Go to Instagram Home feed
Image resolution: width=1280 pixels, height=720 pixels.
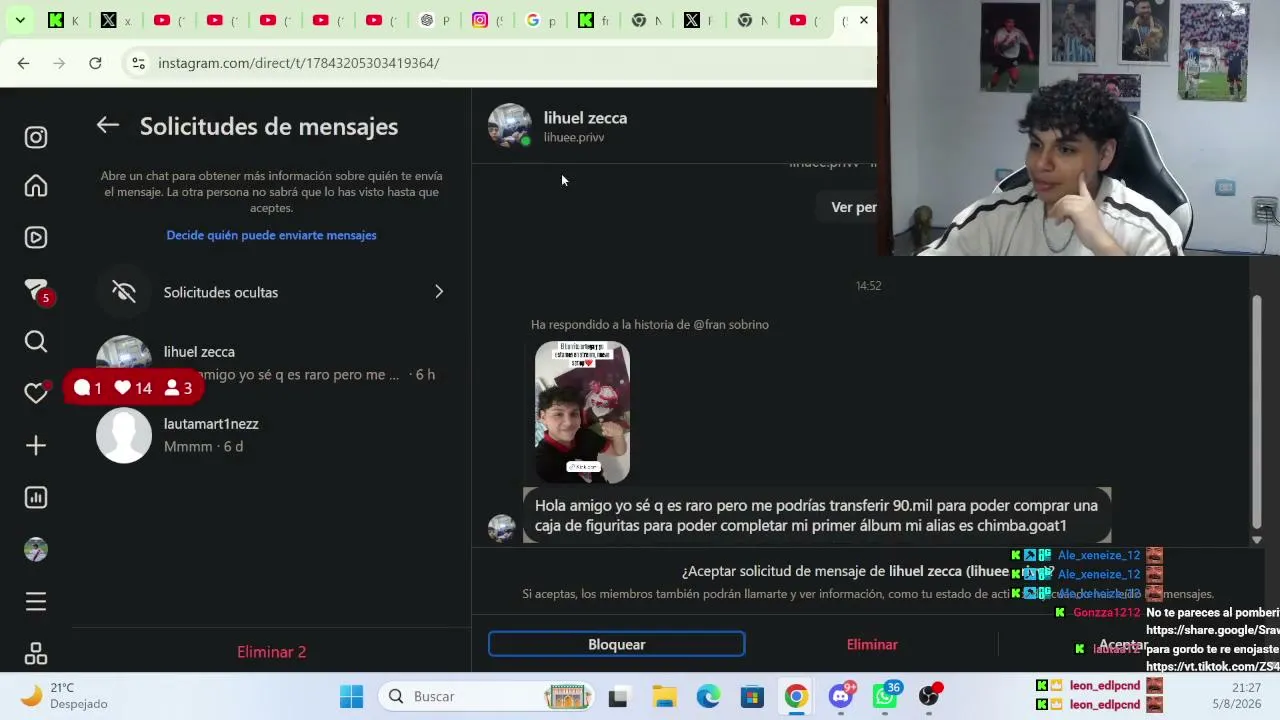click(36, 186)
